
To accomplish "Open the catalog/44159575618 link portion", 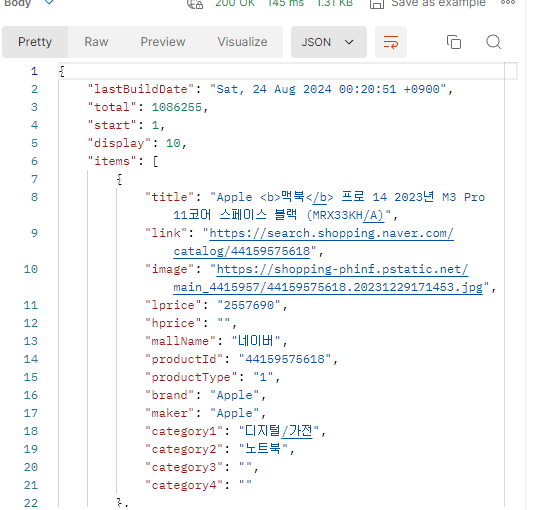I will point(242,251).
